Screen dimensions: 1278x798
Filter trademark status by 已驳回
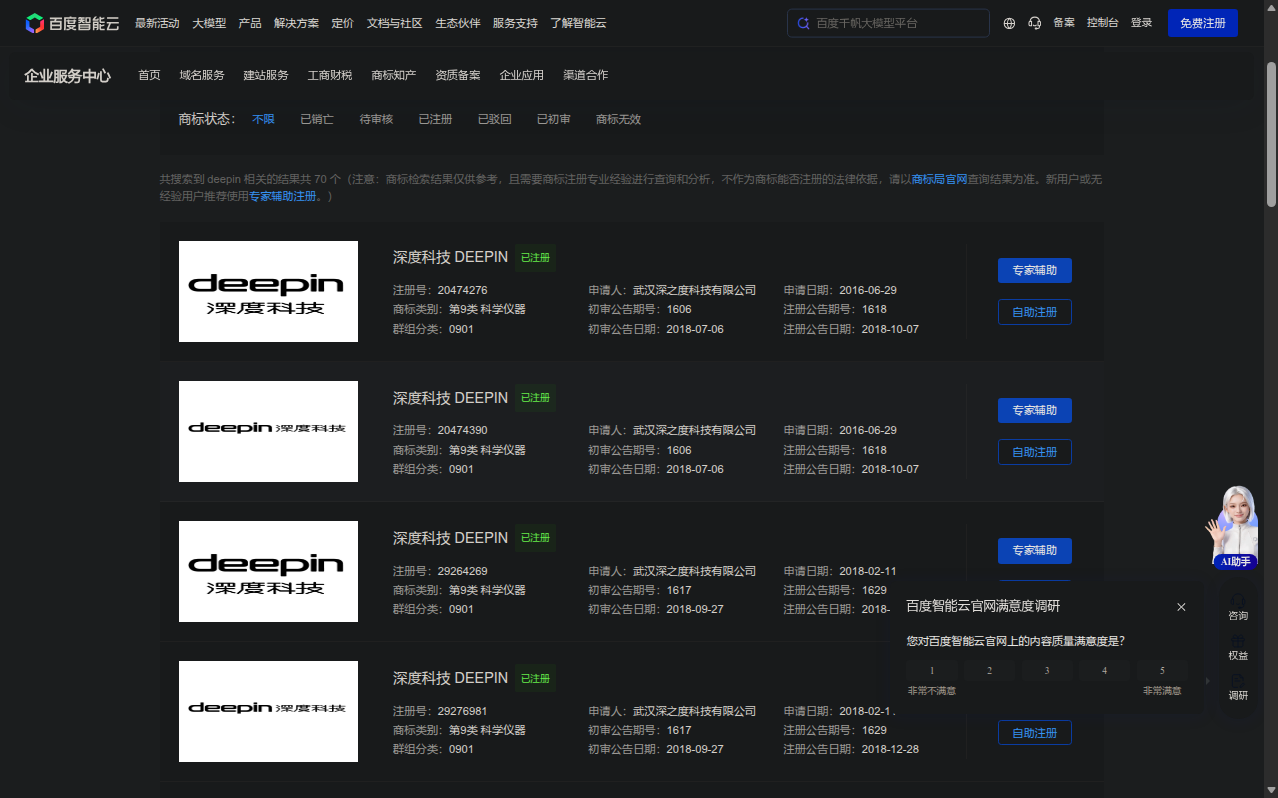click(x=494, y=119)
